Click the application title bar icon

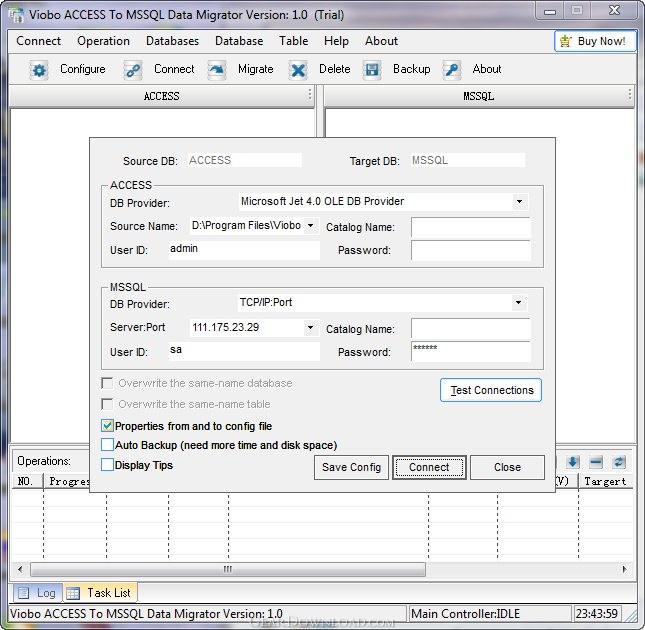(16, 15)
